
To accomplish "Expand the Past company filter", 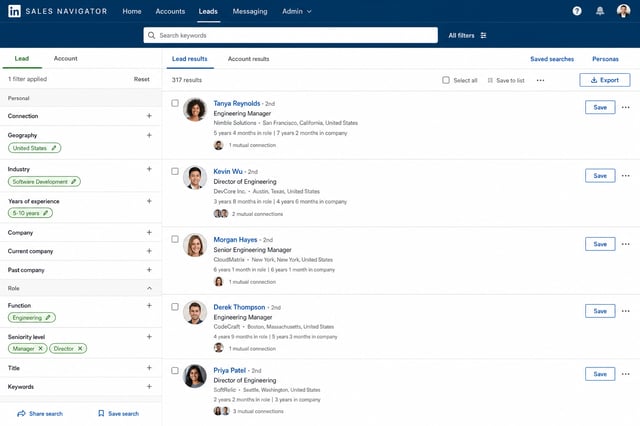I will [149, 270].
